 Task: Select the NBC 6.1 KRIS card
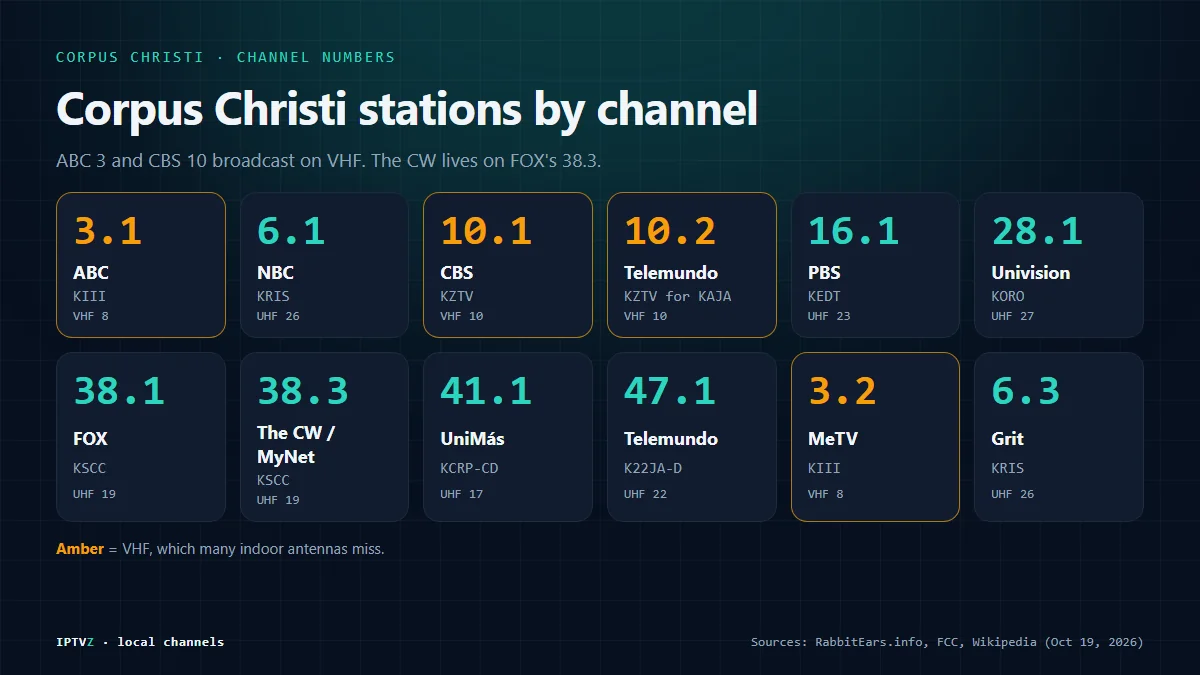coord(324,265)
